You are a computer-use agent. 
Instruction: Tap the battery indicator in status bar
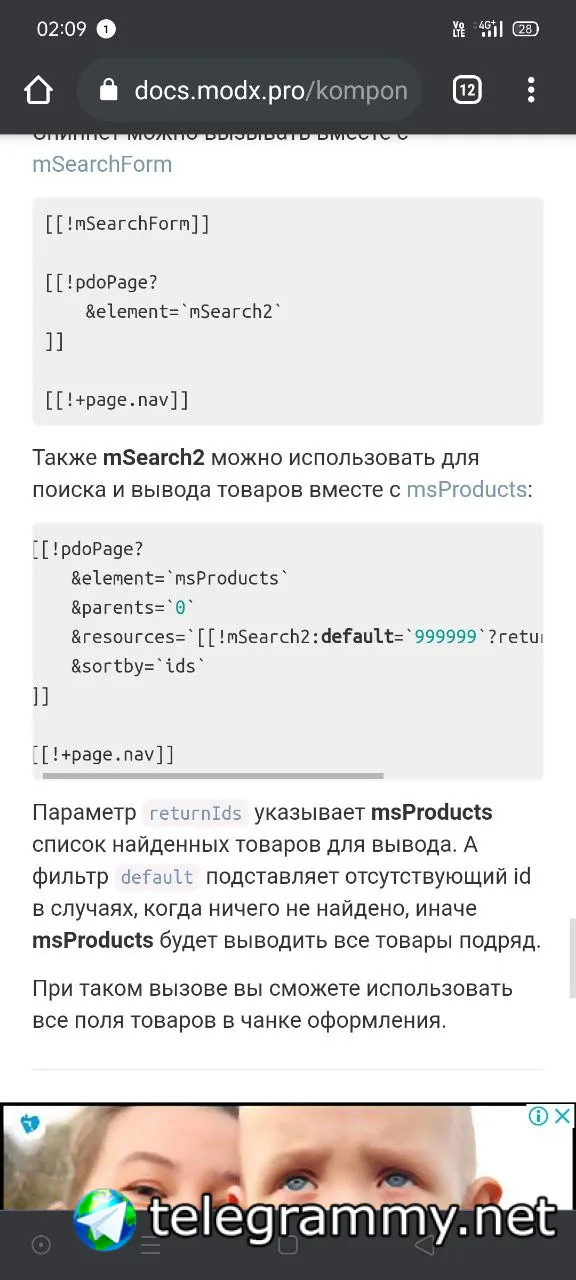click(525, 29)
